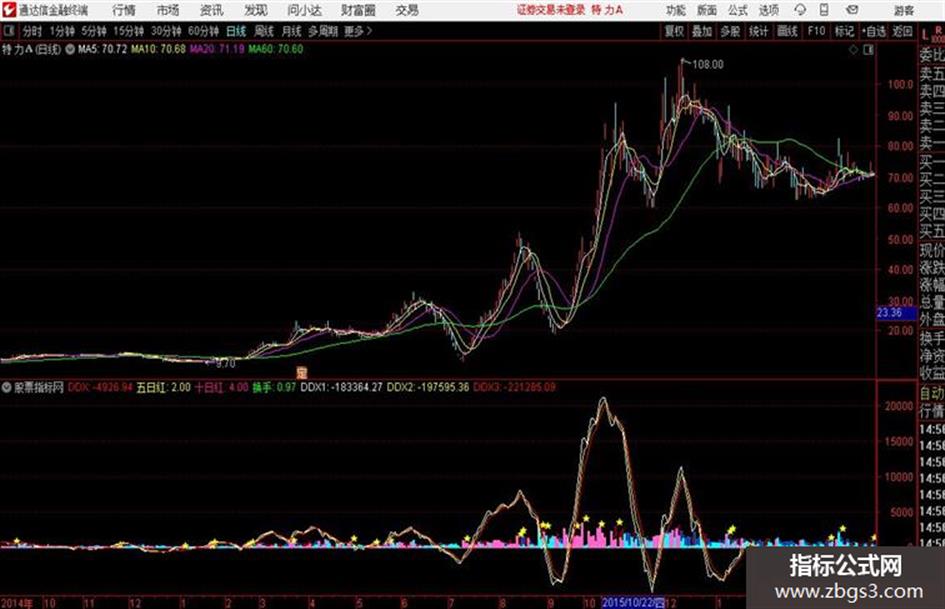Switch to the 分时 period tab
The width and height of the screenshot is (945, 609).
coord(33,31)
